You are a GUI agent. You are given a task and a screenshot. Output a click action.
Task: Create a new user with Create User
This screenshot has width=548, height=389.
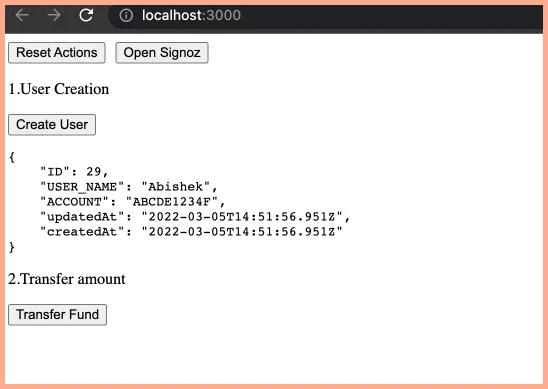tap(52, 124)
